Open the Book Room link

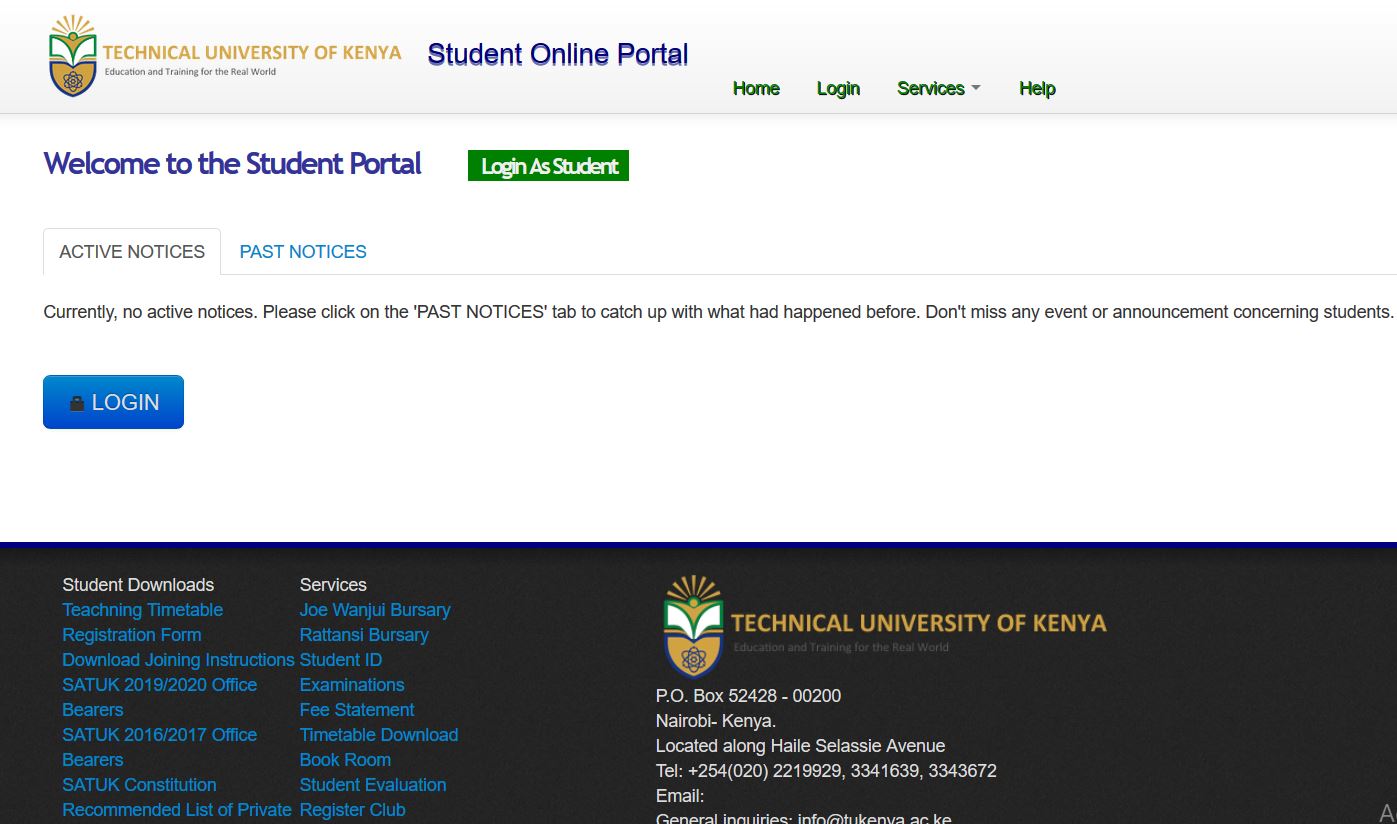(345, 760)
